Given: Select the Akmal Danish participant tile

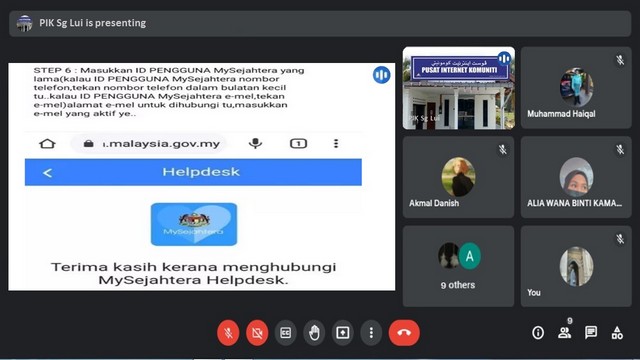Looking at the screenshot, I should coord(458,177).
